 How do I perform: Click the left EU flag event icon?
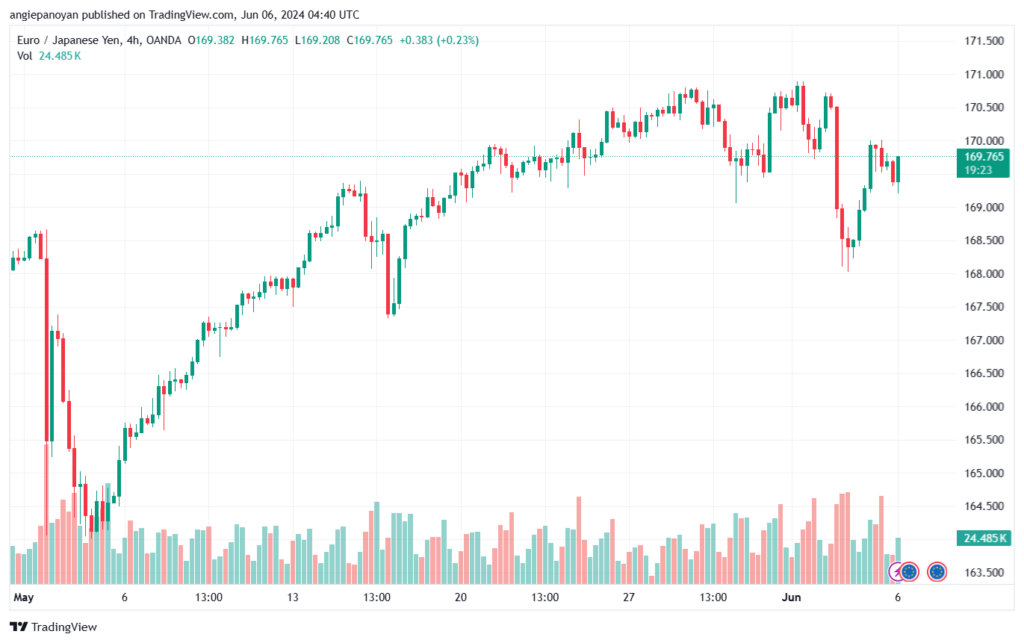pos(910,572)
